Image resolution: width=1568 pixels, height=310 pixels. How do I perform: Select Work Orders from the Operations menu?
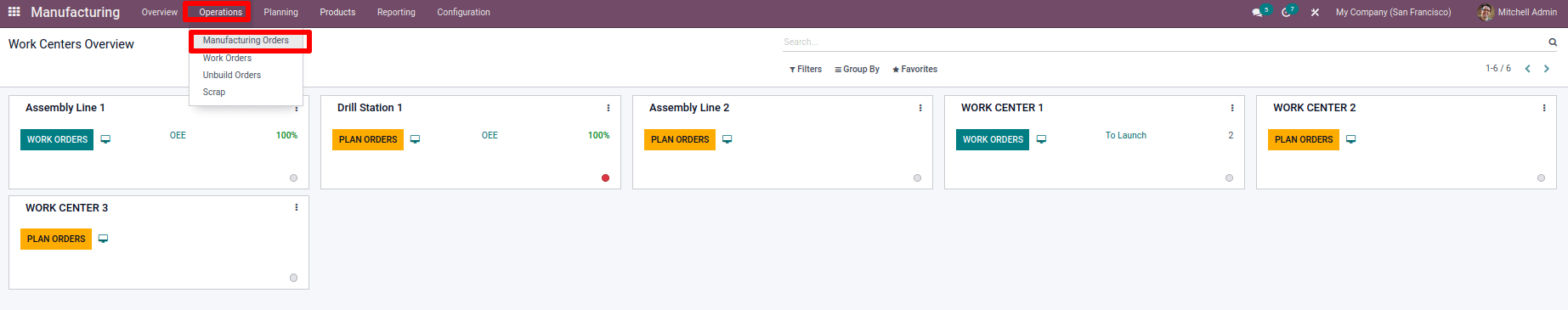[x=227, y=58]
